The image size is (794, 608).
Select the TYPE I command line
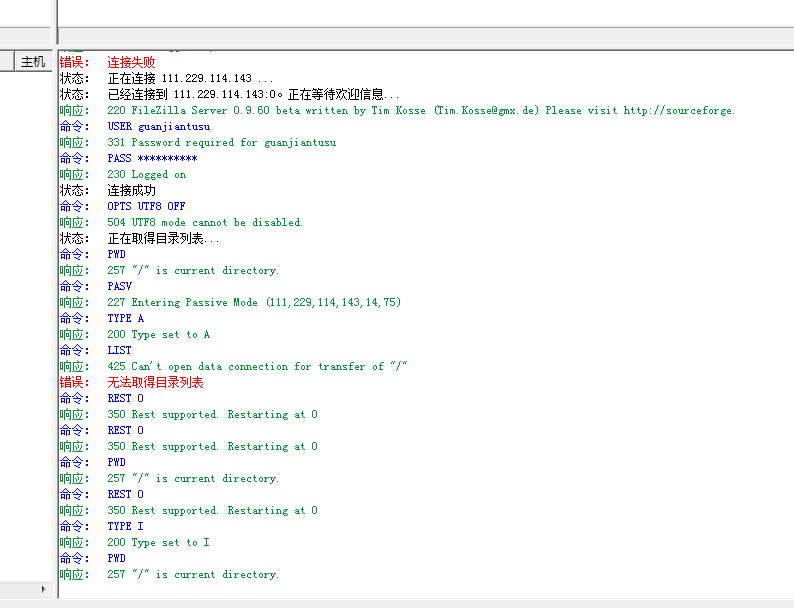click(102, 526)
